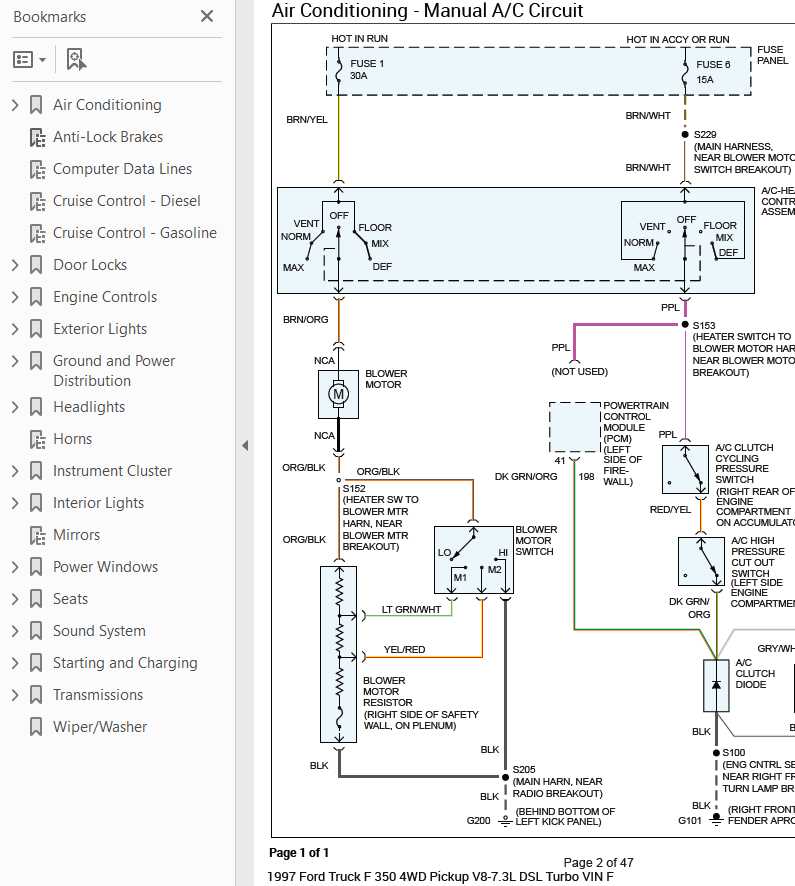Image resolution: width=795 pixels, height=886 pixels.
Task: Expand the Power Windows bookmark
Action: click(x=15, y=567)
